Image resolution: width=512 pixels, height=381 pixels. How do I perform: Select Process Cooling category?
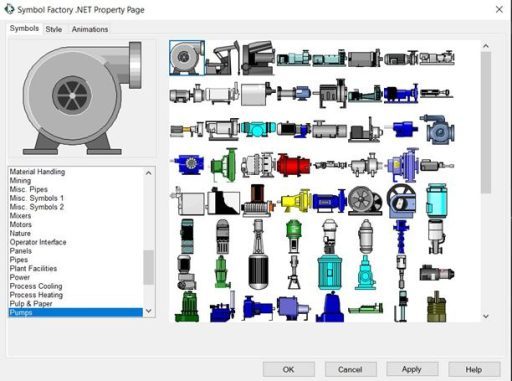(36, 286)
